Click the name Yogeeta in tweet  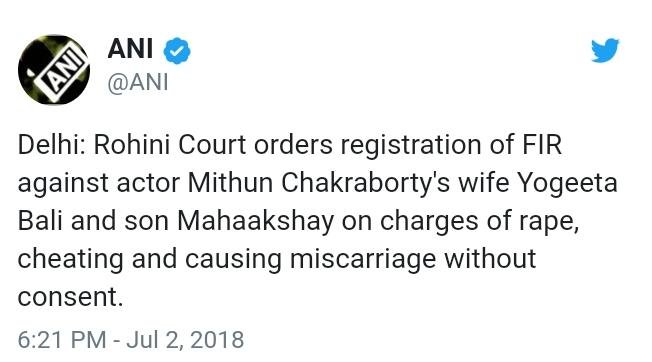coord(567,184)
